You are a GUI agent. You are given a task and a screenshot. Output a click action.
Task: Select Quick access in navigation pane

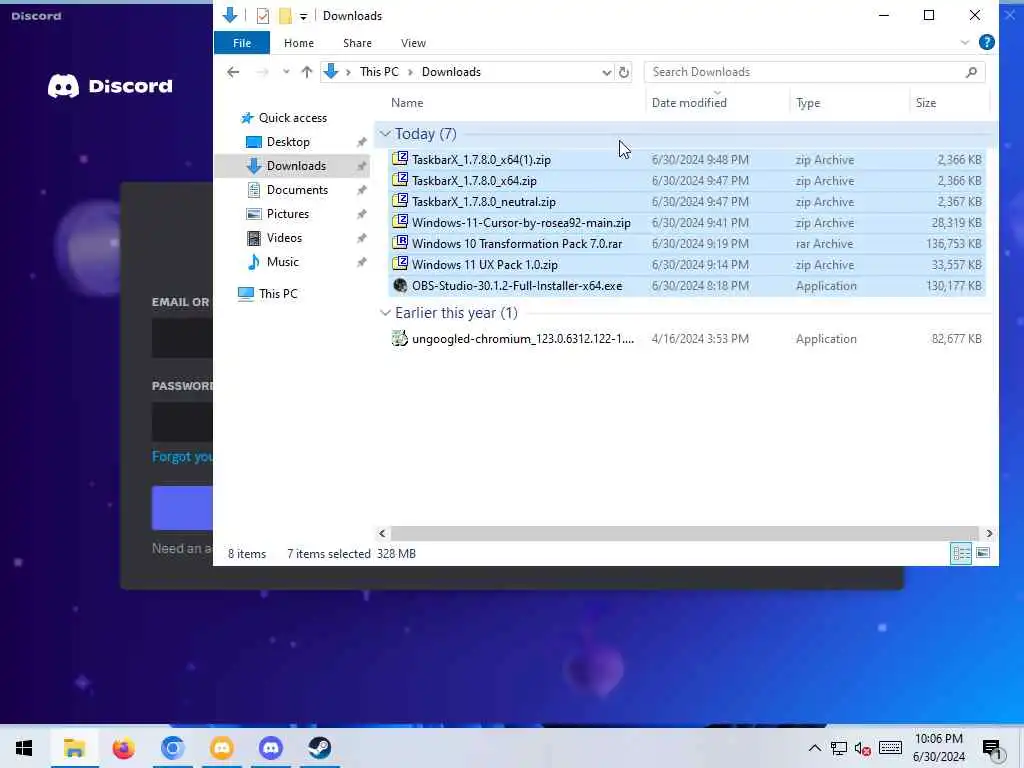[x=292, y=118]
